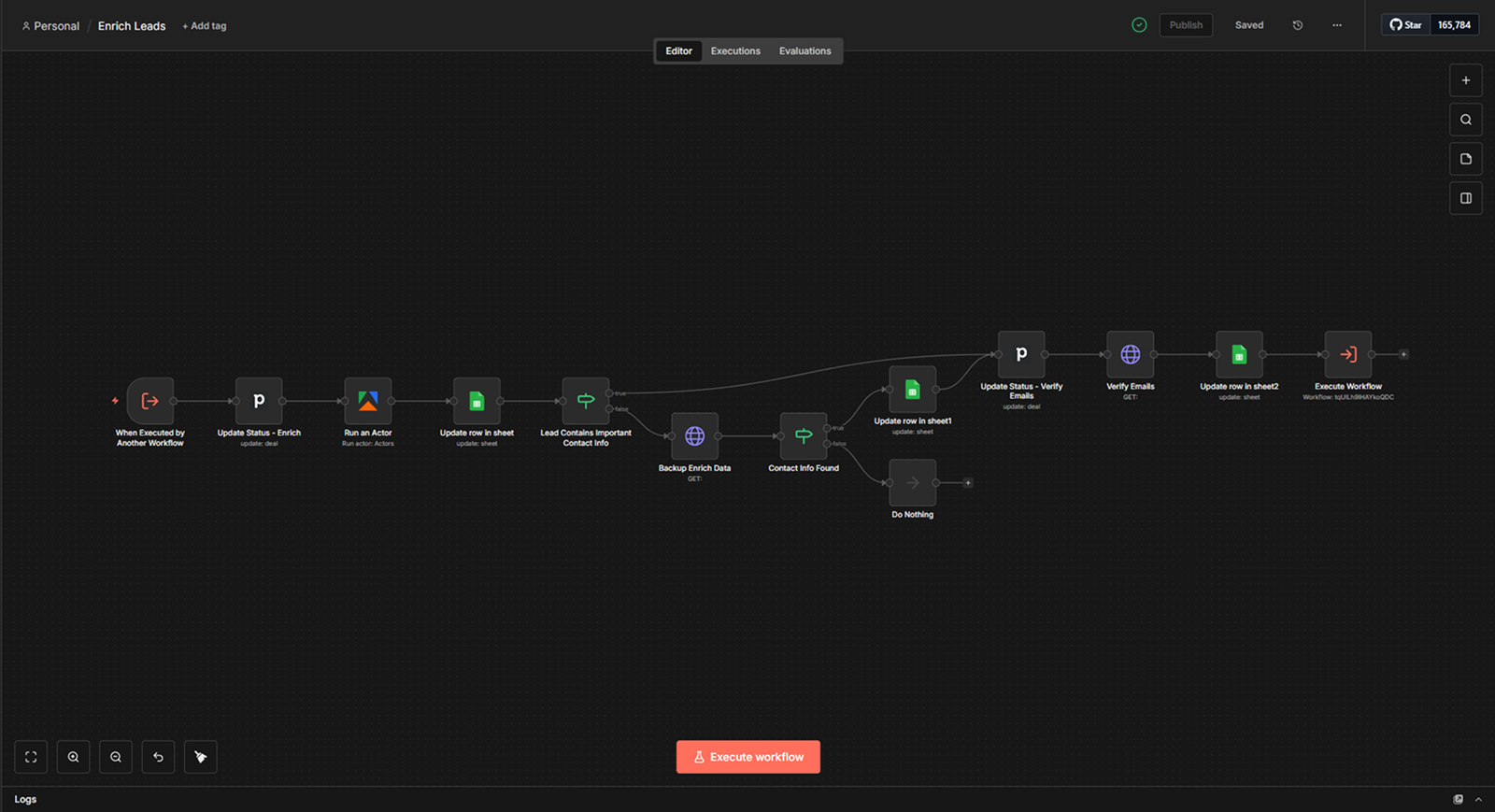The height and width of the screenshot is (812, 1495).
Task: Select the 'When Executed by Another Workflow' trigger
Action: point(149,401)
